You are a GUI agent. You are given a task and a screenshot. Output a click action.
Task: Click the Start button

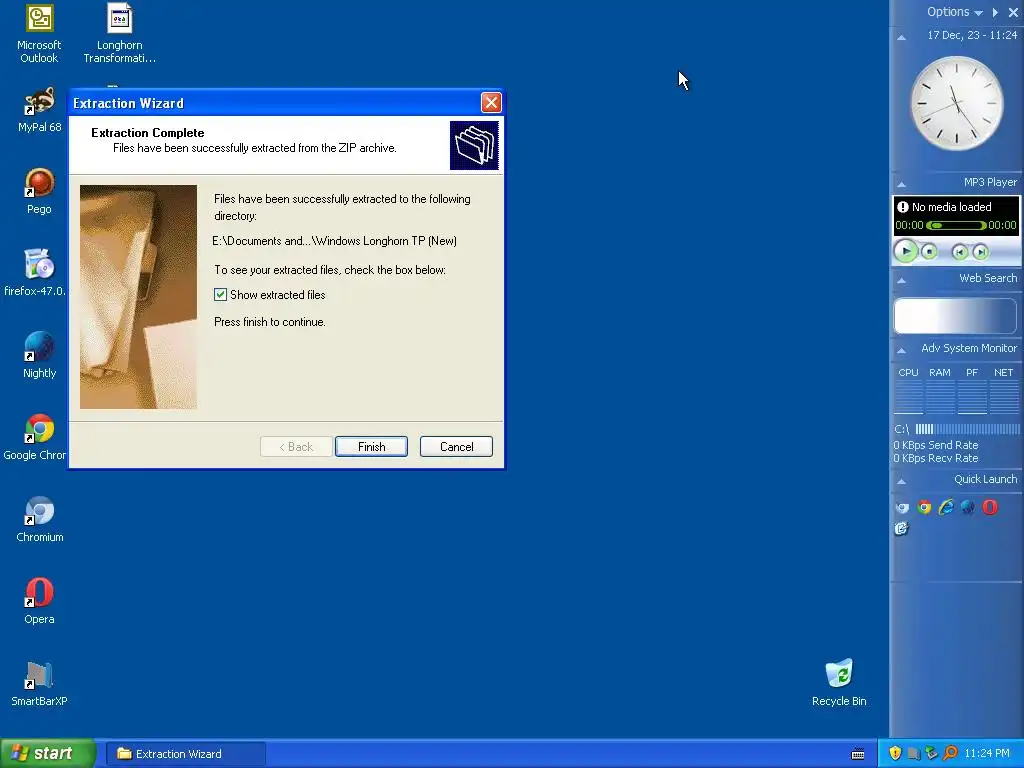tap(48, 754)
